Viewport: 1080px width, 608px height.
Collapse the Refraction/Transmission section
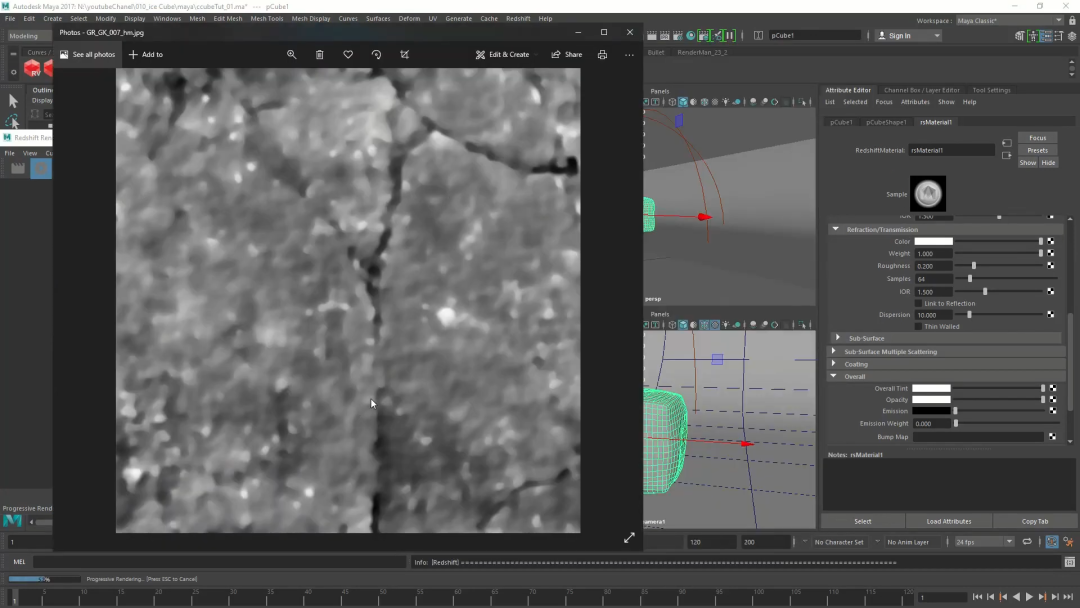tap(835, 229)
